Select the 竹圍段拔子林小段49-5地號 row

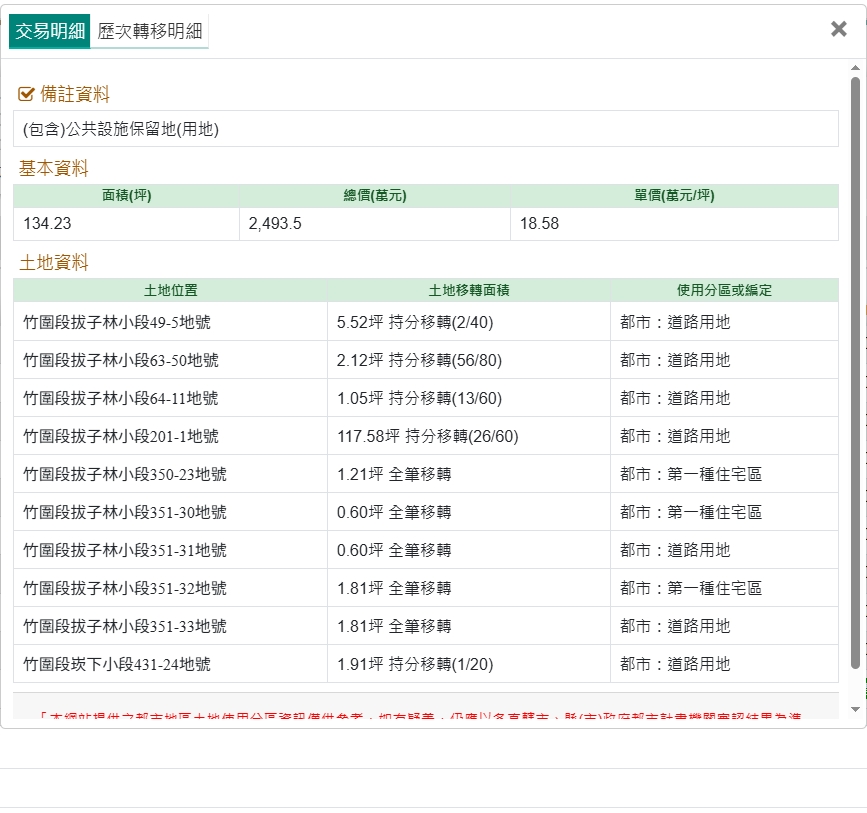pos(117,323)
